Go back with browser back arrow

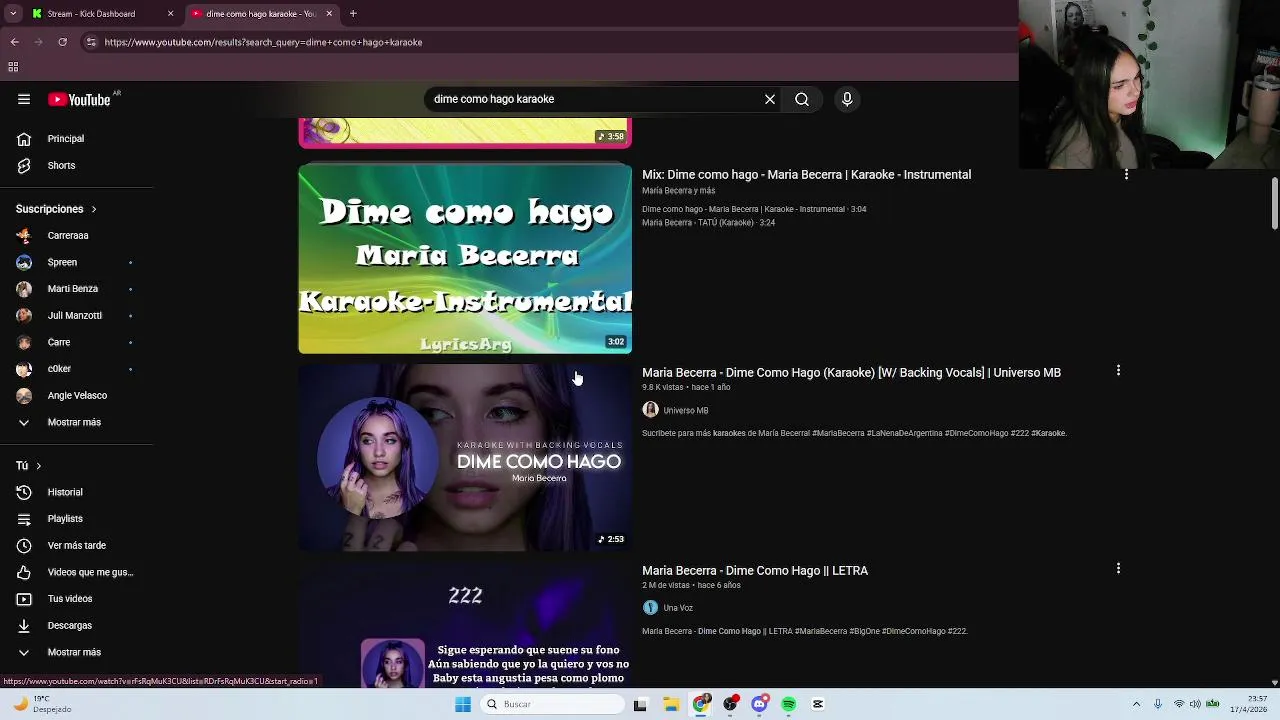pyautogui.click(x=14, y=42)
